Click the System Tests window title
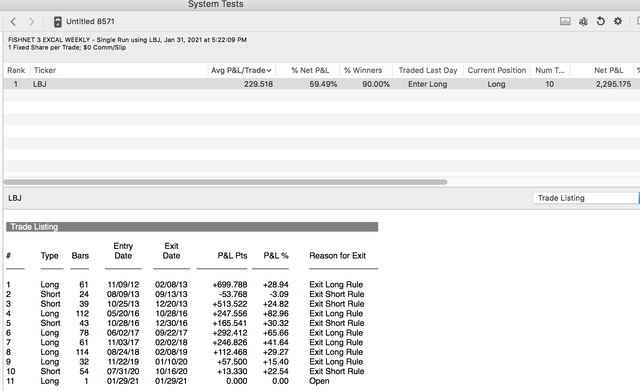 216,4
